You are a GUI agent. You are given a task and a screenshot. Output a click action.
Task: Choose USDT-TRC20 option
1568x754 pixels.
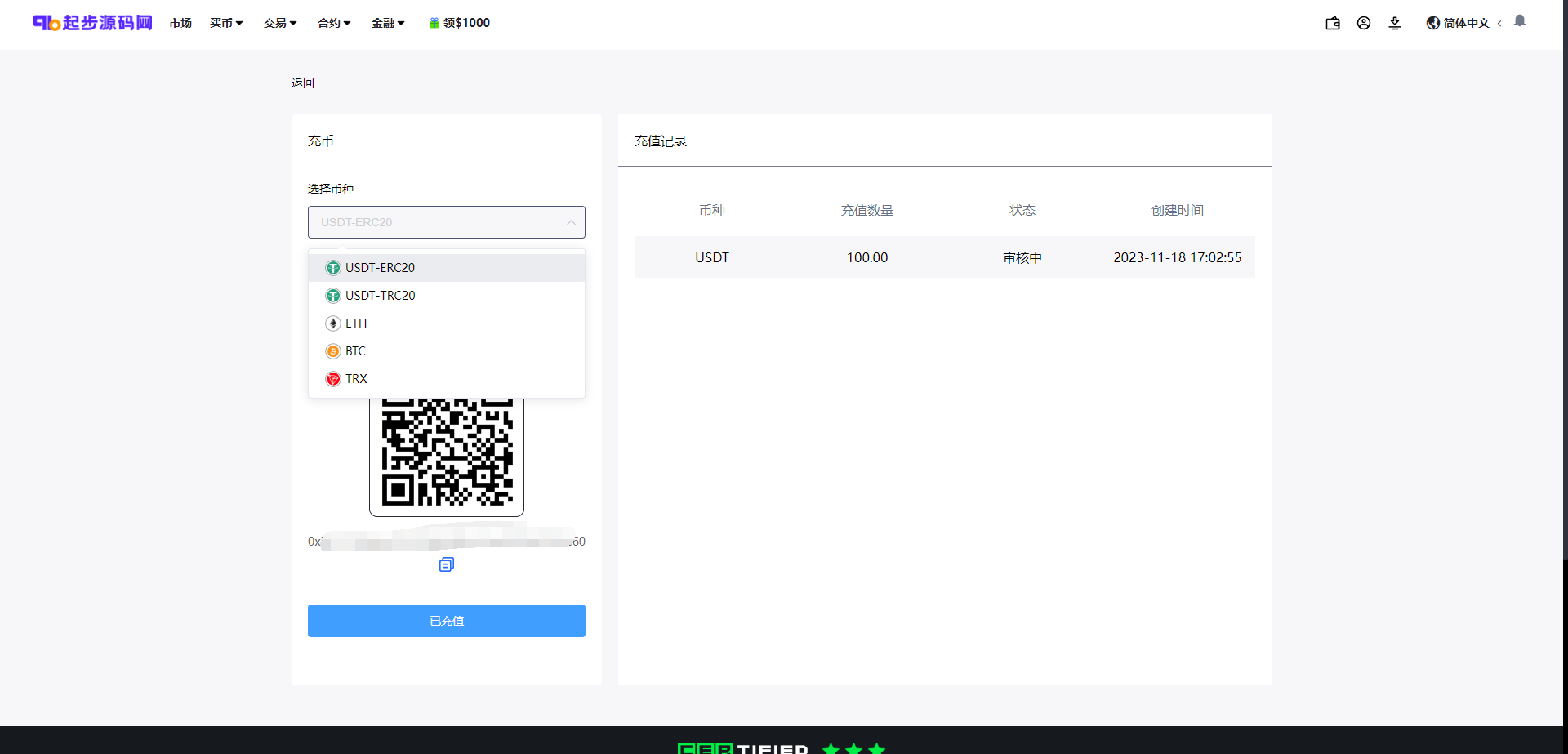point(380,296)
